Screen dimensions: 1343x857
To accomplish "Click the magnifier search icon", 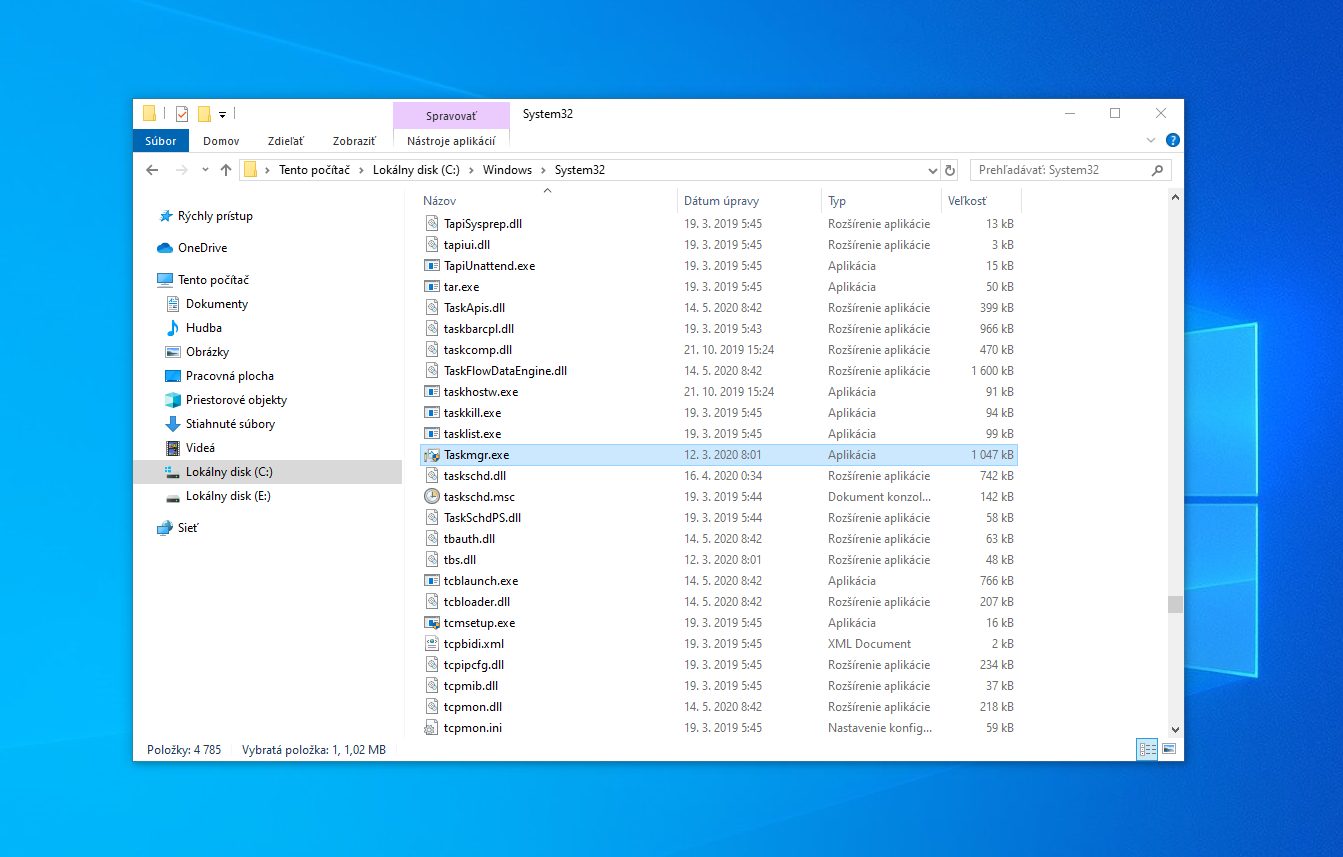I will click(1157, 170).
